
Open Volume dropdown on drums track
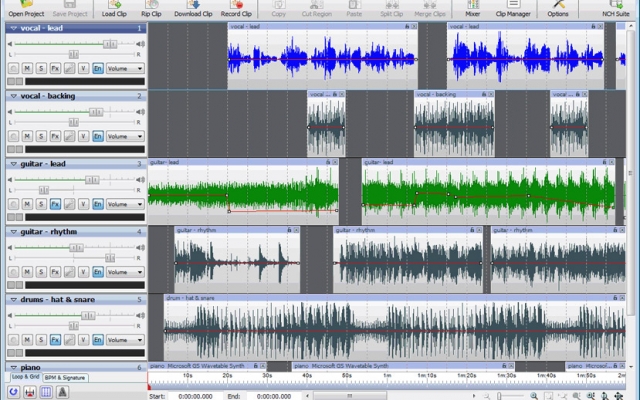125,340
